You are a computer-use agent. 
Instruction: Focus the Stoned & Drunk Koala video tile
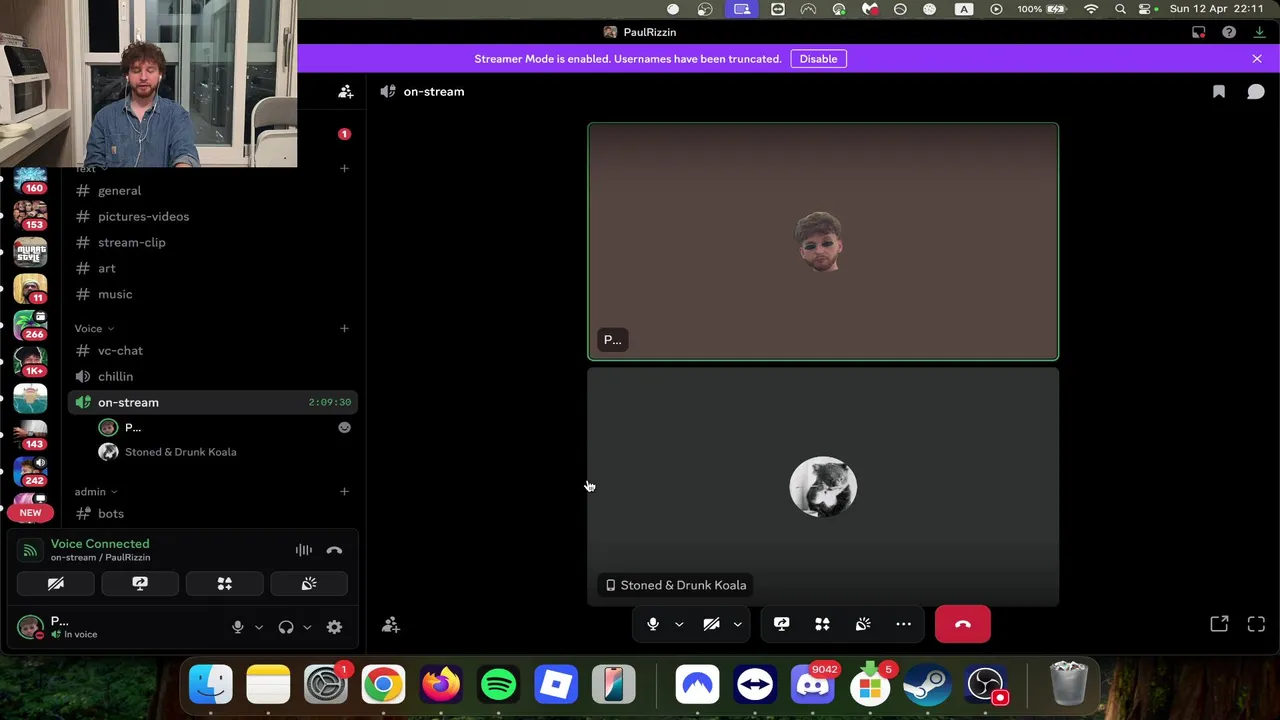pyautogui.click(x=823, y=487)
